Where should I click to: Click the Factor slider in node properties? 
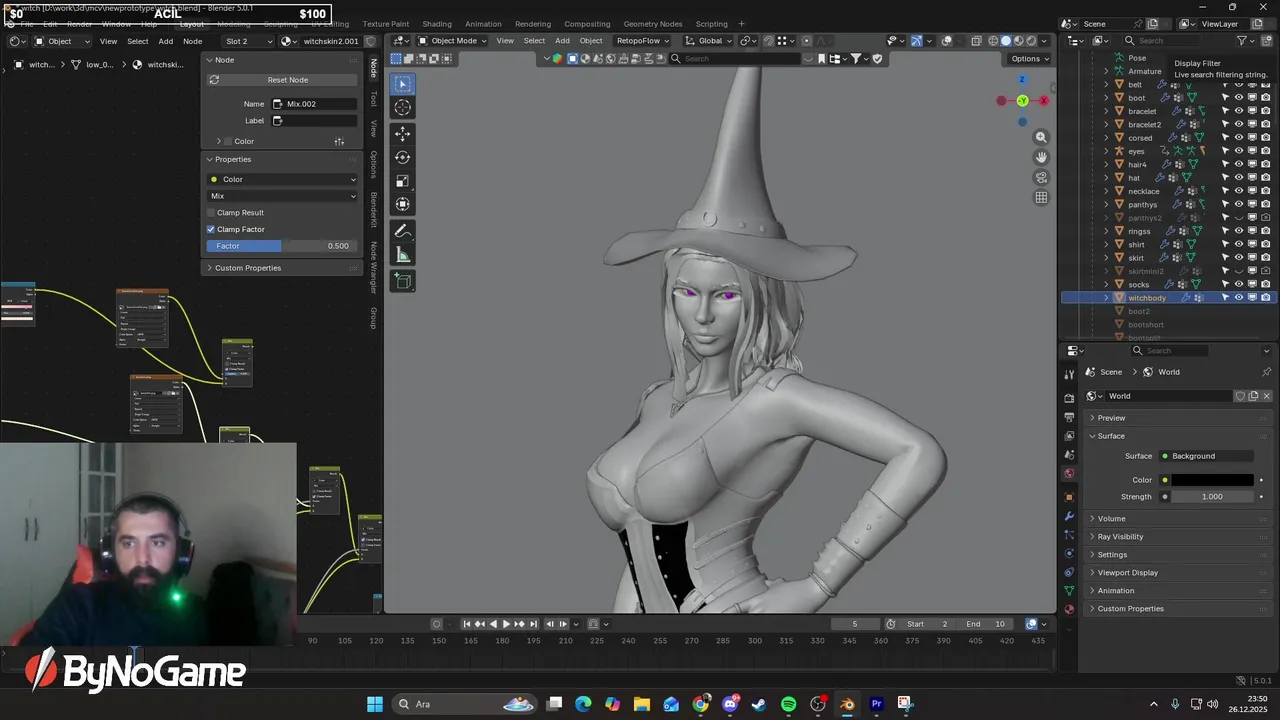click(282, 246)
